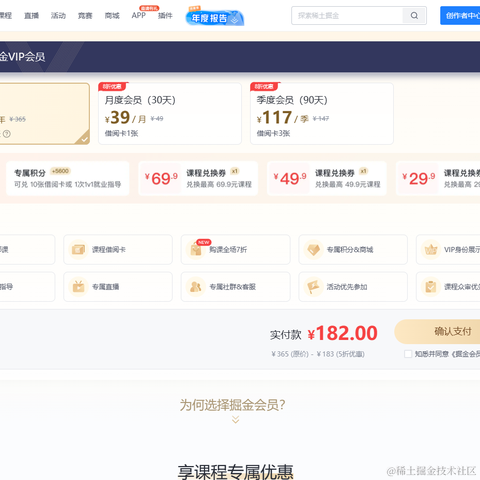
Task: Click the 确认支付 button
Action: point(437,331)
